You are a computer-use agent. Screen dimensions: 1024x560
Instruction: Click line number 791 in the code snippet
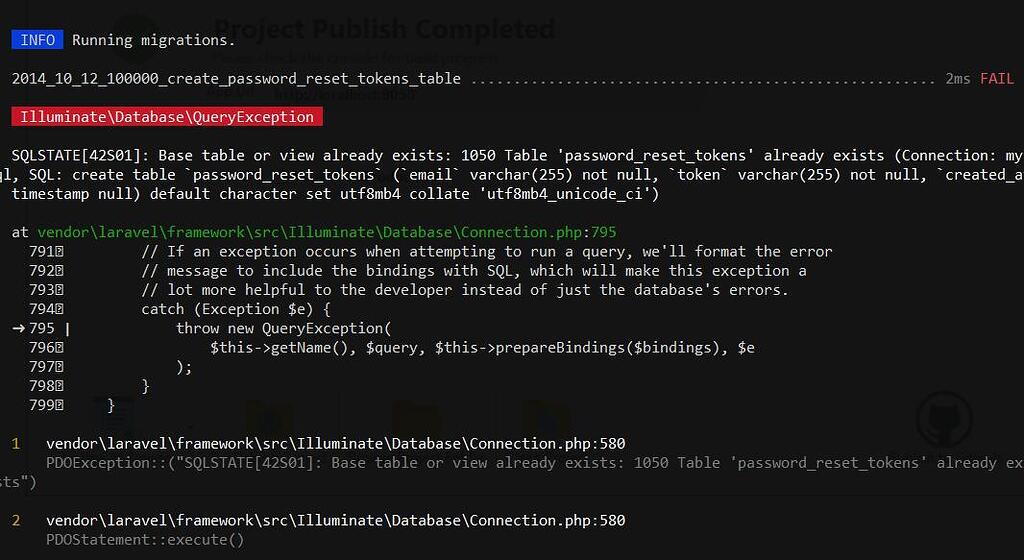coord(42,251)
